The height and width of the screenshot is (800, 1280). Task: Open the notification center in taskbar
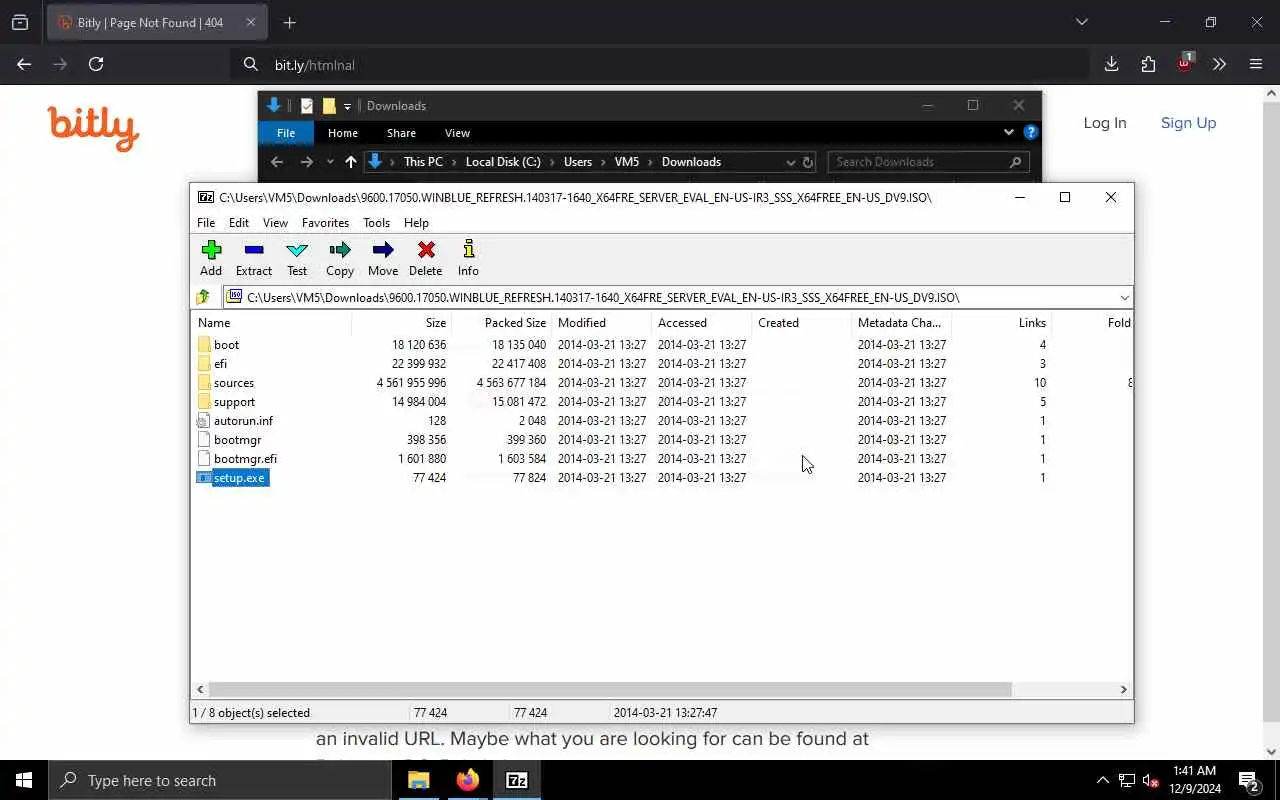click(x=1249, y=780)
